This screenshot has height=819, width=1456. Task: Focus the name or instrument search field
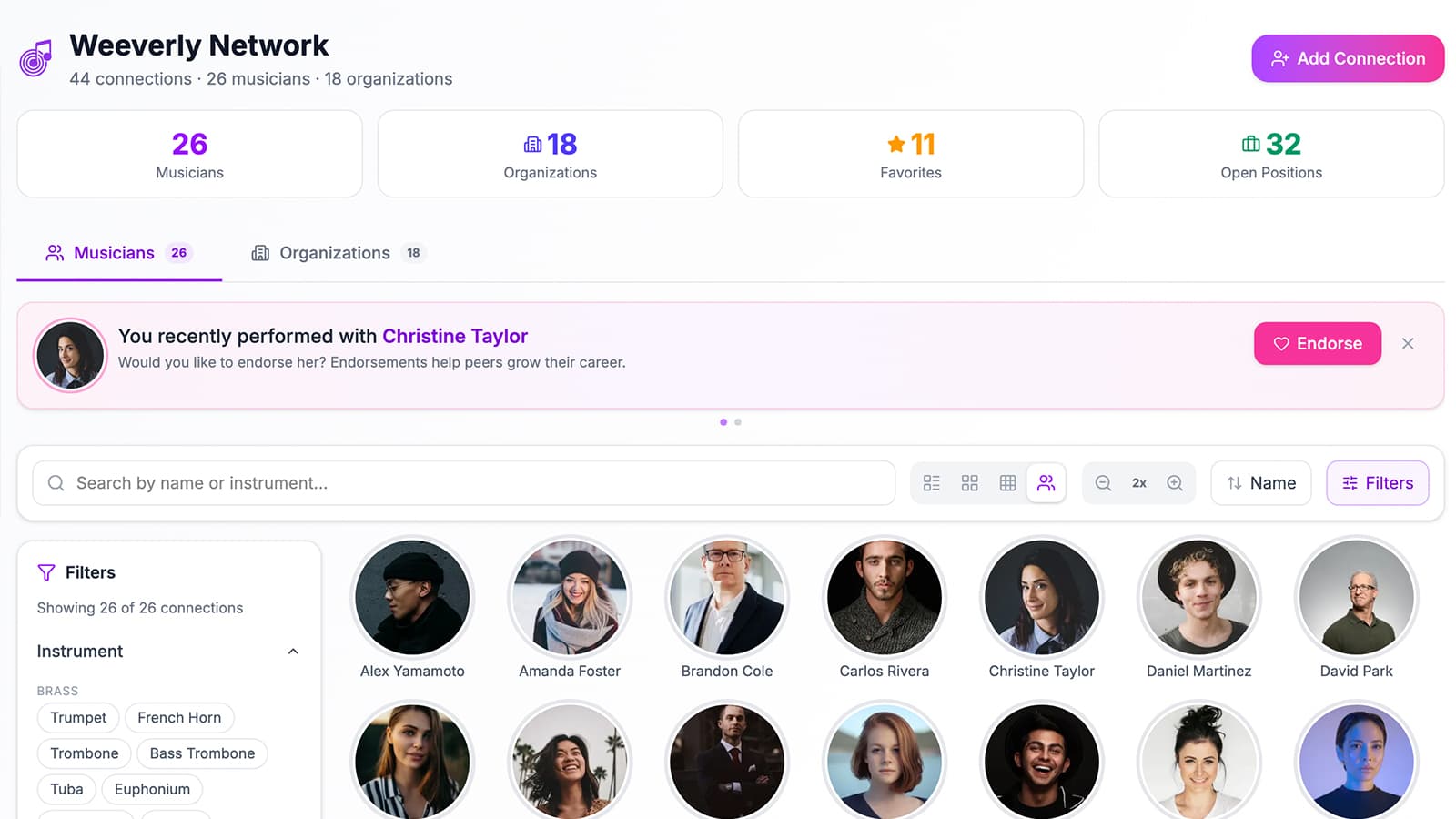(x=464, y=483)
